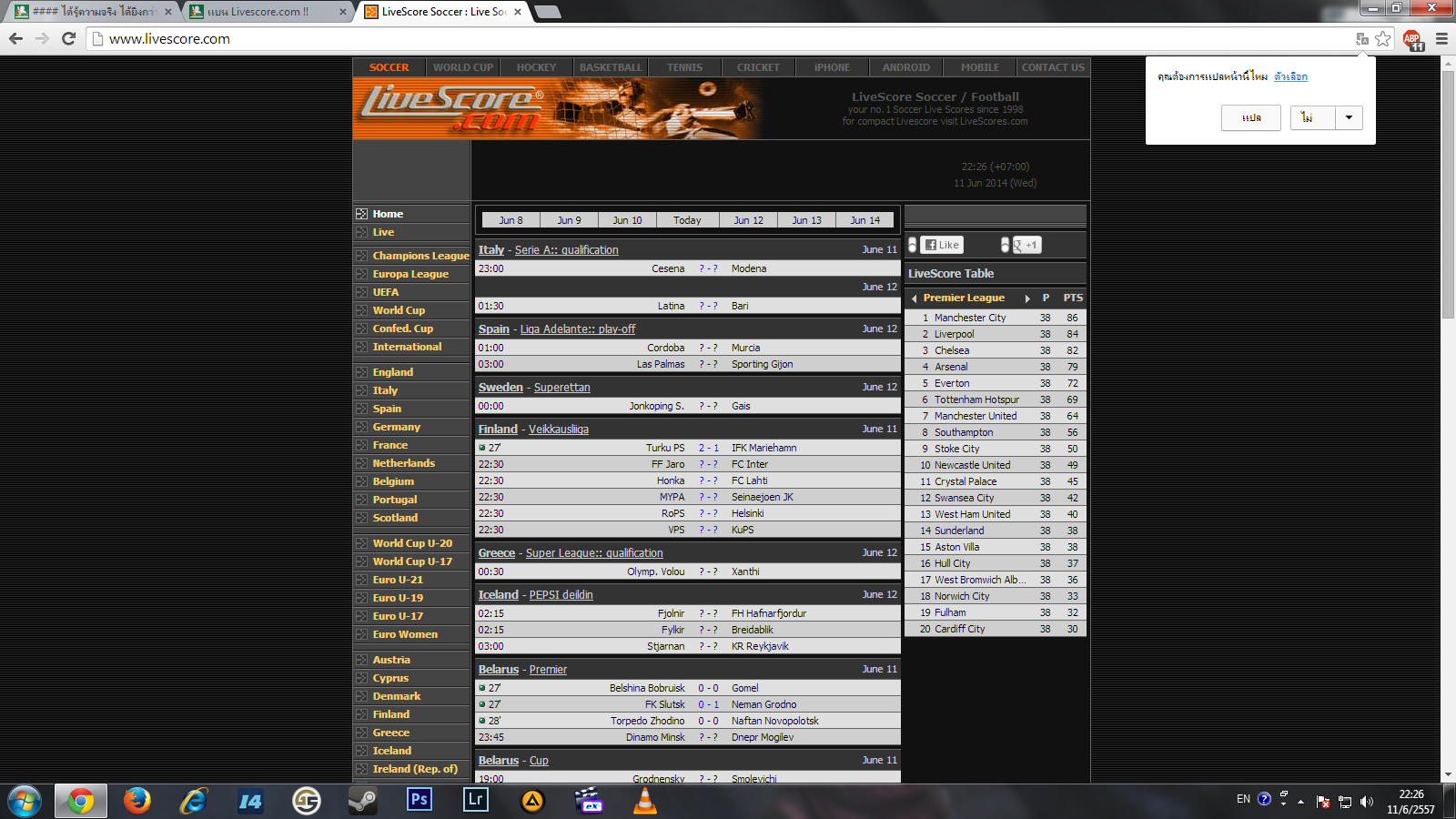
Task: Open the PEPSI deildin league link
Action: click(x=561, y=595)
